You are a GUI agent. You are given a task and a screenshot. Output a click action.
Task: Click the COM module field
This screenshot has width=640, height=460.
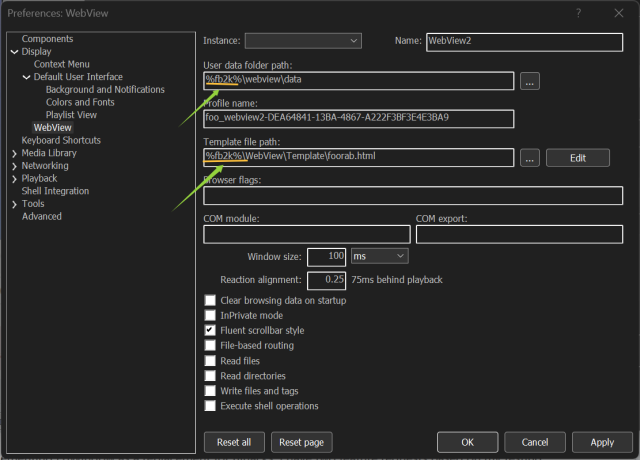307,234
